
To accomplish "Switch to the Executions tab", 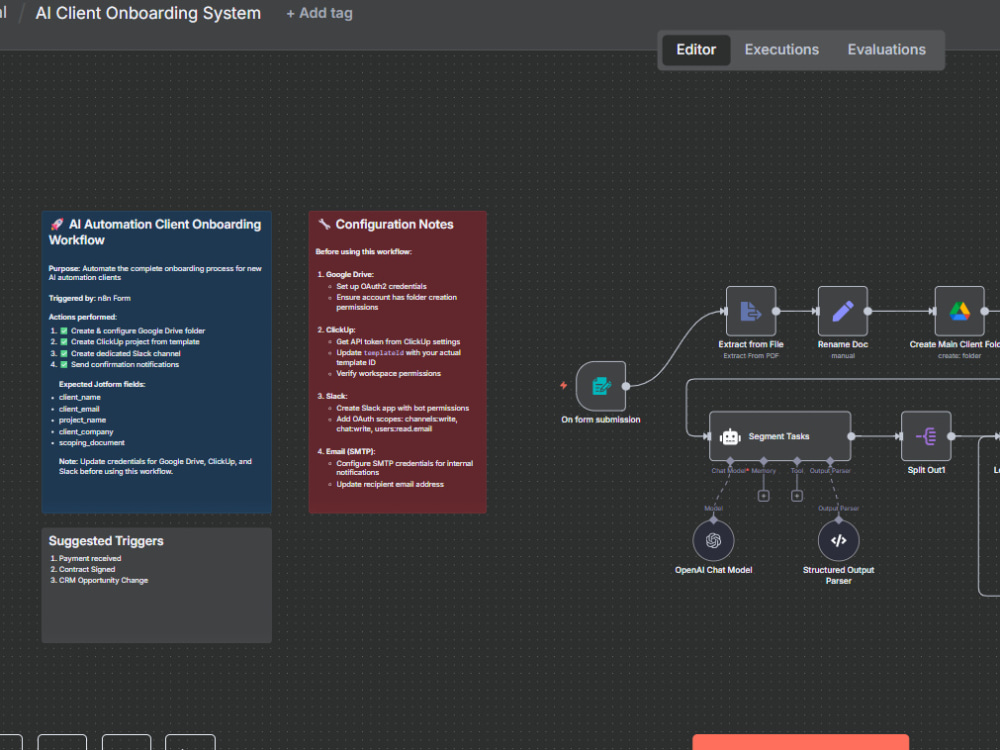I will (781, 50).
